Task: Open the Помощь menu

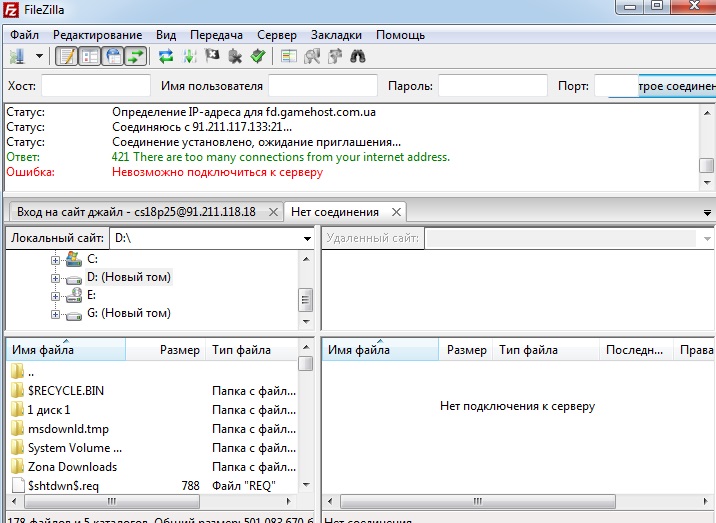Action: tap(400, 35)
